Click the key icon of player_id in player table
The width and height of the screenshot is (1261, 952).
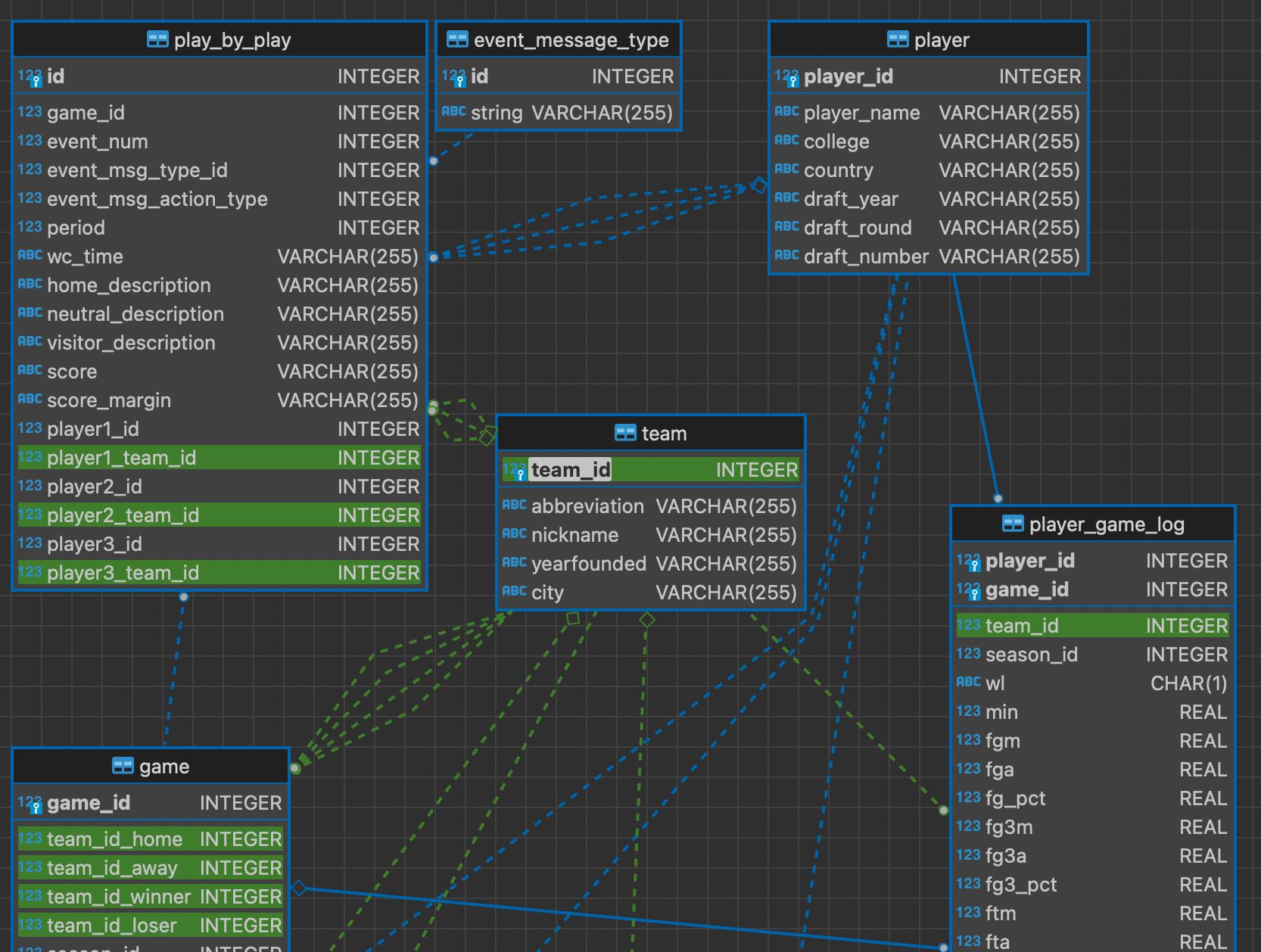point(787,77)
